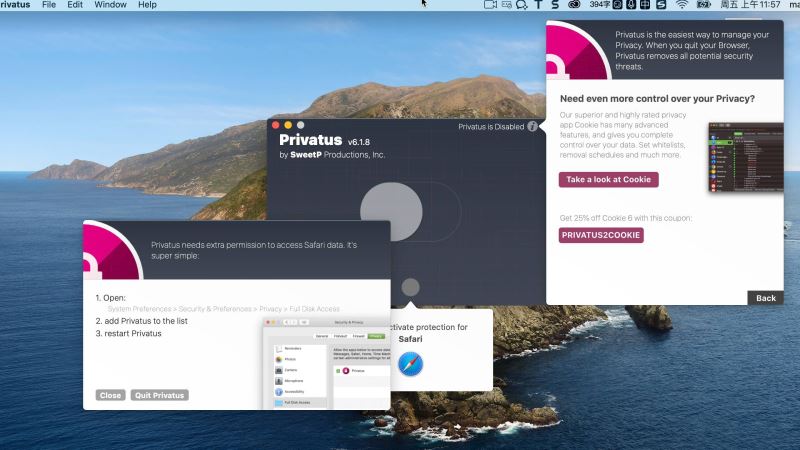Viewport: 800px width, 450px height.
Task: Click the Take a look at Cookie button
Action: 608,180
